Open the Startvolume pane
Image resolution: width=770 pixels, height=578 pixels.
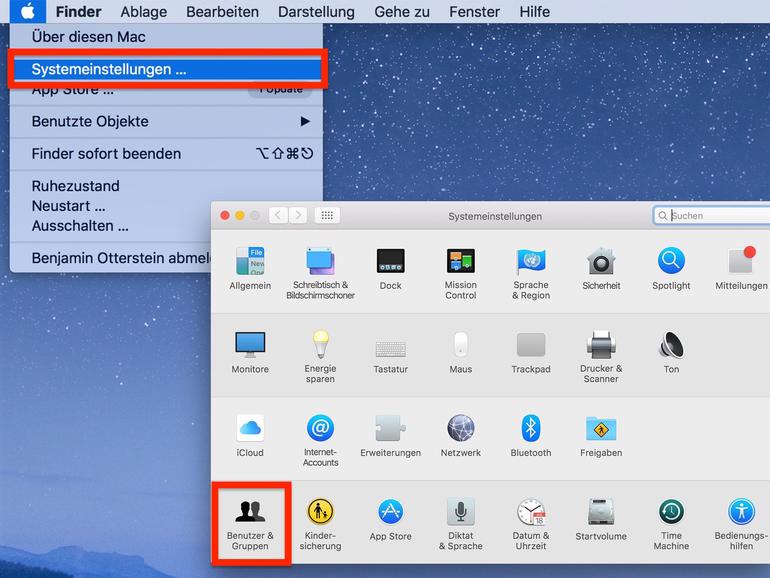coord(601,520)
